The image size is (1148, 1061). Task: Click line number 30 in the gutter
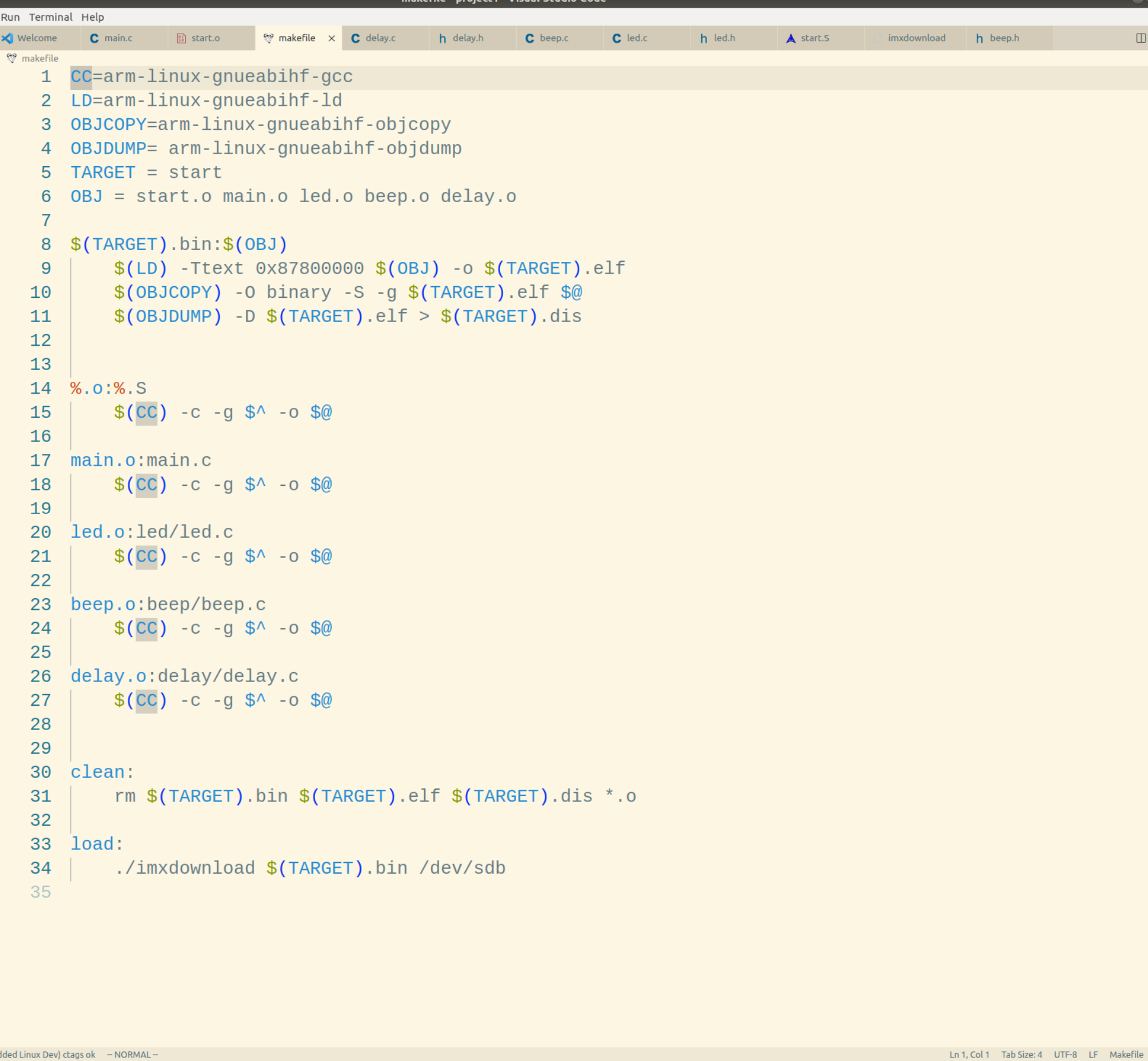[x=41, y=772]
